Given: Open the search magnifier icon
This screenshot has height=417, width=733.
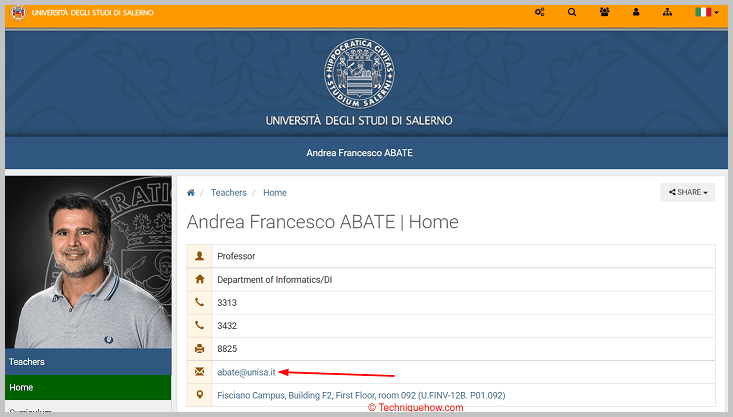Looking at the screenshot, I should (572, 12).
